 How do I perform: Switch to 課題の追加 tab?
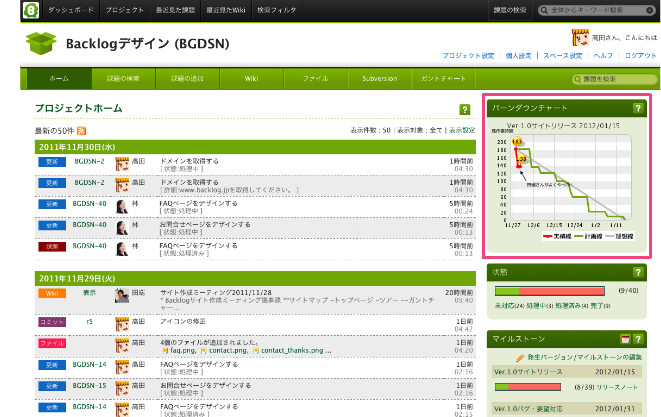coord(188,79)
